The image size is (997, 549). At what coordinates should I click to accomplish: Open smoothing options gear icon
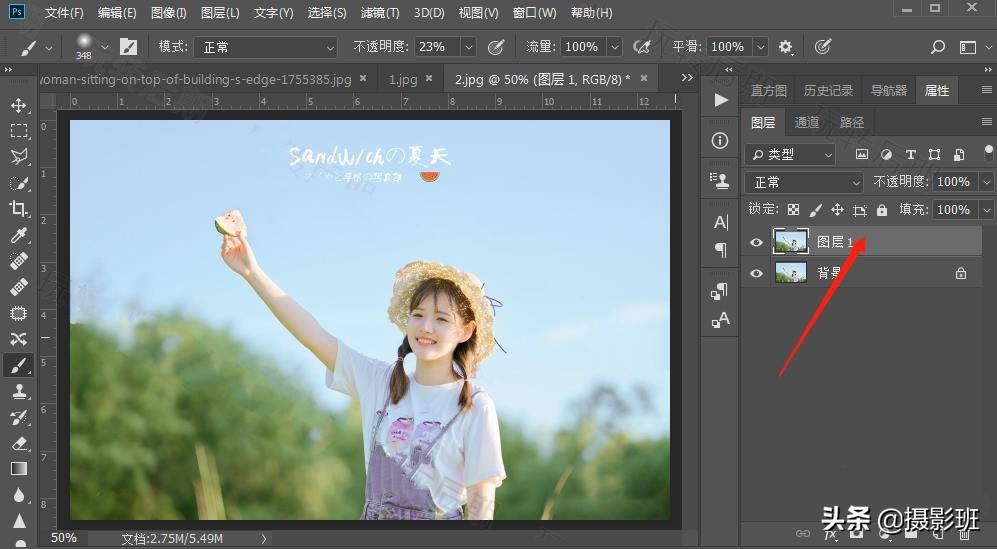click(x=786, y=47)
